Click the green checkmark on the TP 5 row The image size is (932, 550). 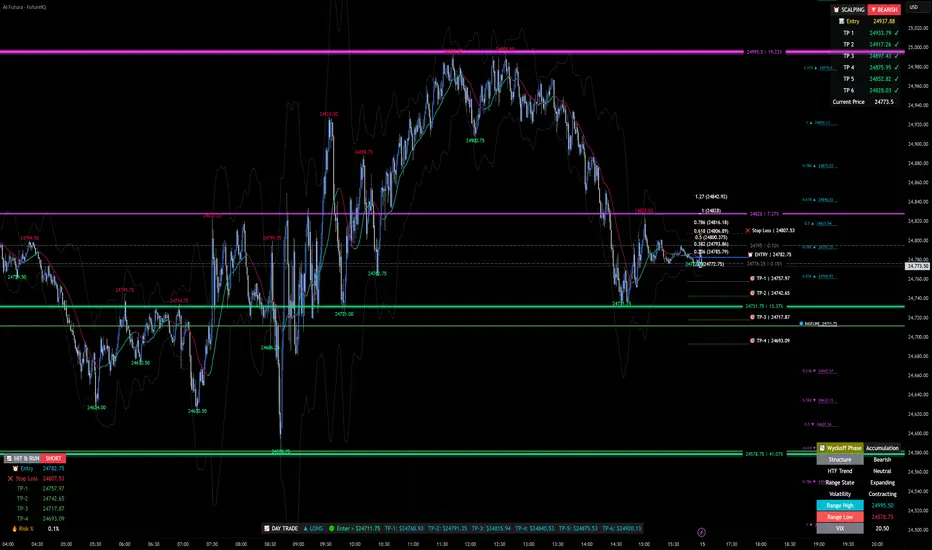(x=896, y=78)
